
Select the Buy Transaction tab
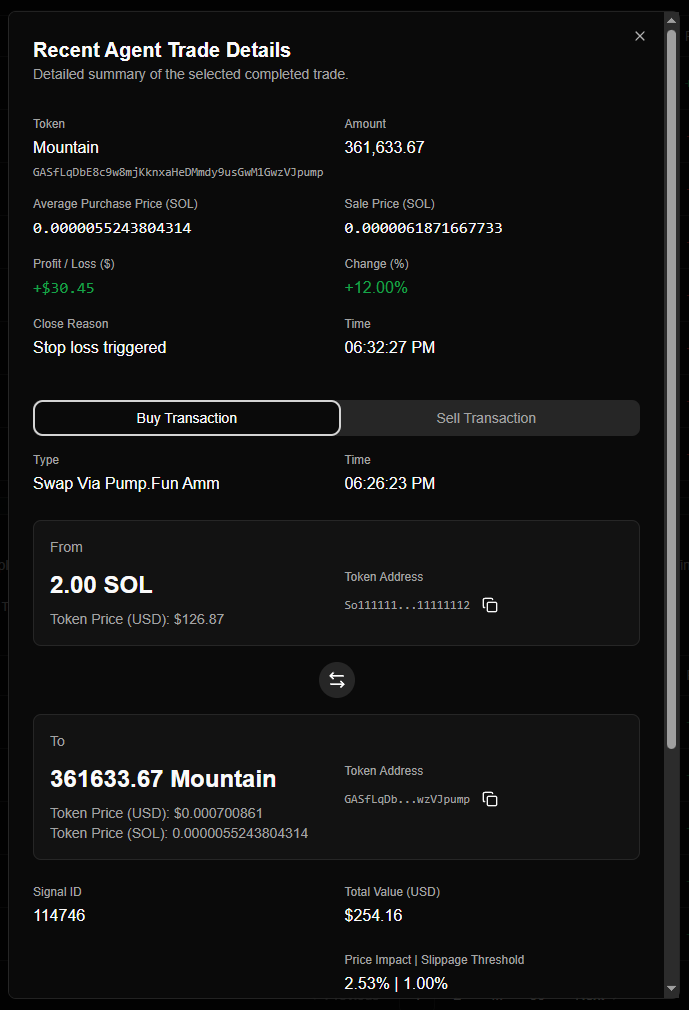point(187,418)
